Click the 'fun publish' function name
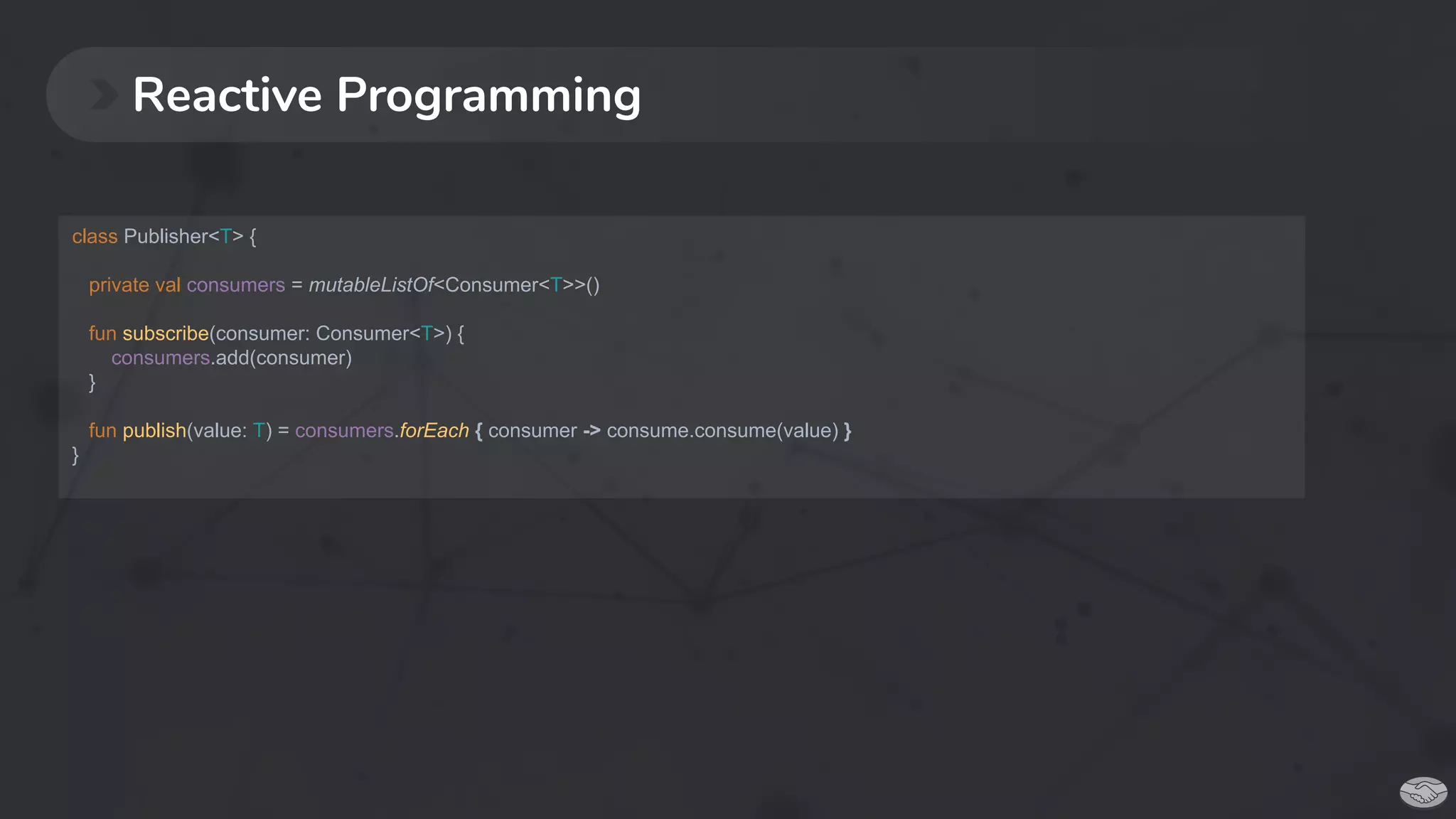The image size is (1456, 819). [154, 431]
